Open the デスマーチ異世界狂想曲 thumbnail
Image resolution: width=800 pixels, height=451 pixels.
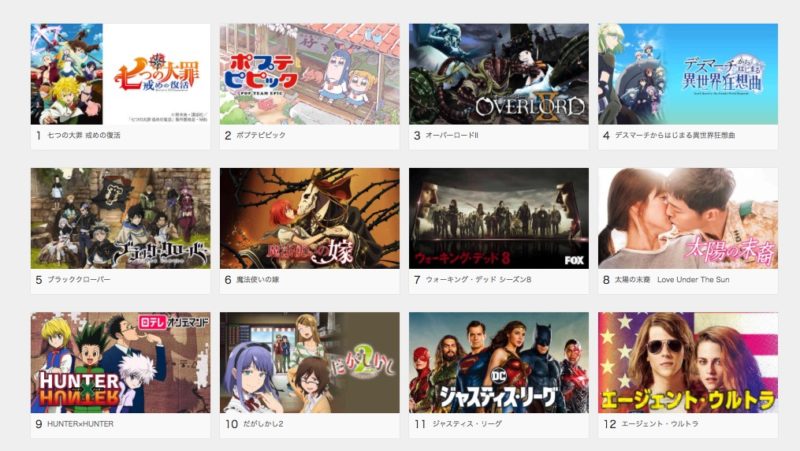(x=688, y=74)
